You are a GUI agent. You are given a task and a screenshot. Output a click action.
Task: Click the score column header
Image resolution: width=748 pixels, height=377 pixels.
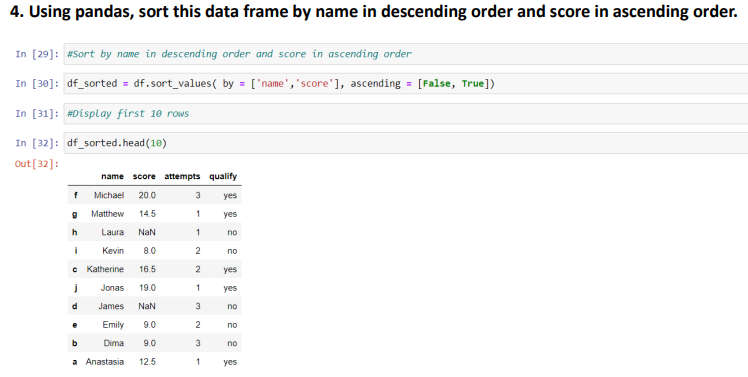pyautogui.click(x=144, y=176)
